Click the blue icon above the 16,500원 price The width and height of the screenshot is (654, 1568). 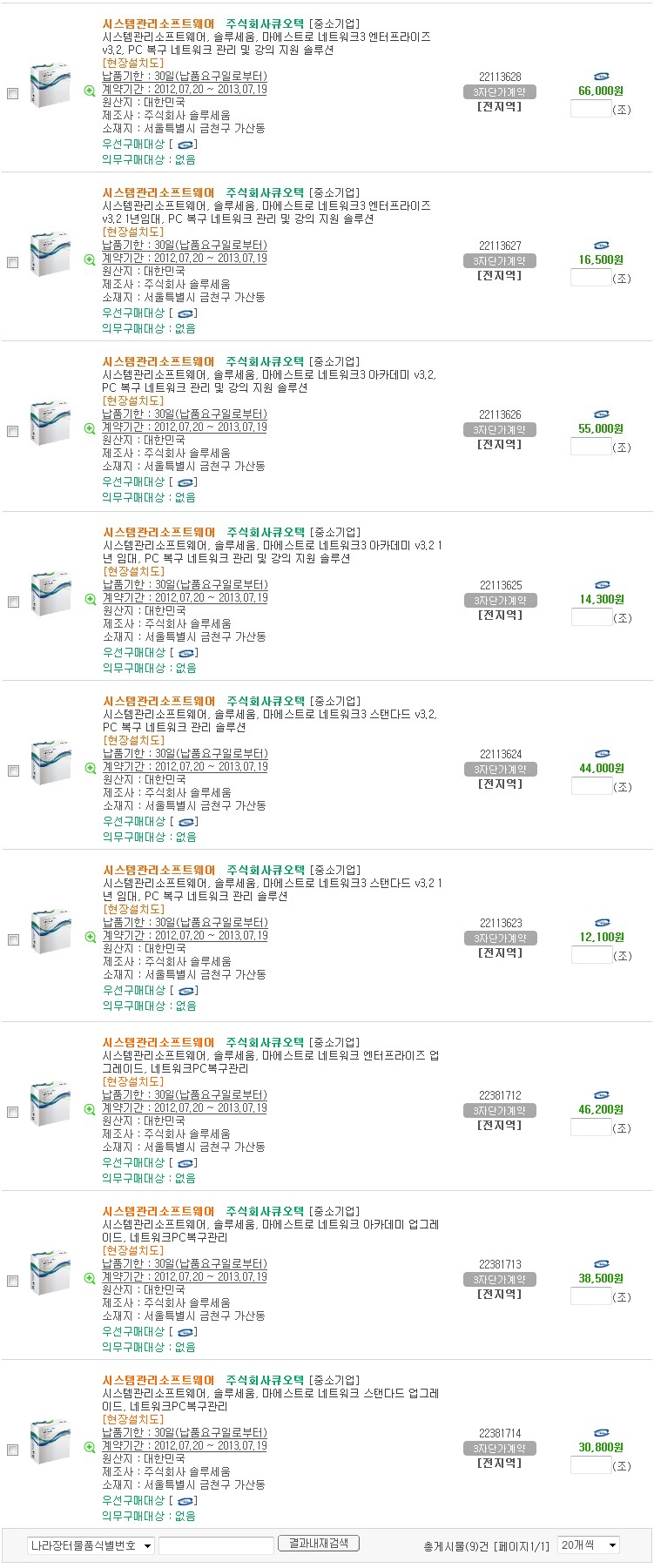click(601, 246)
